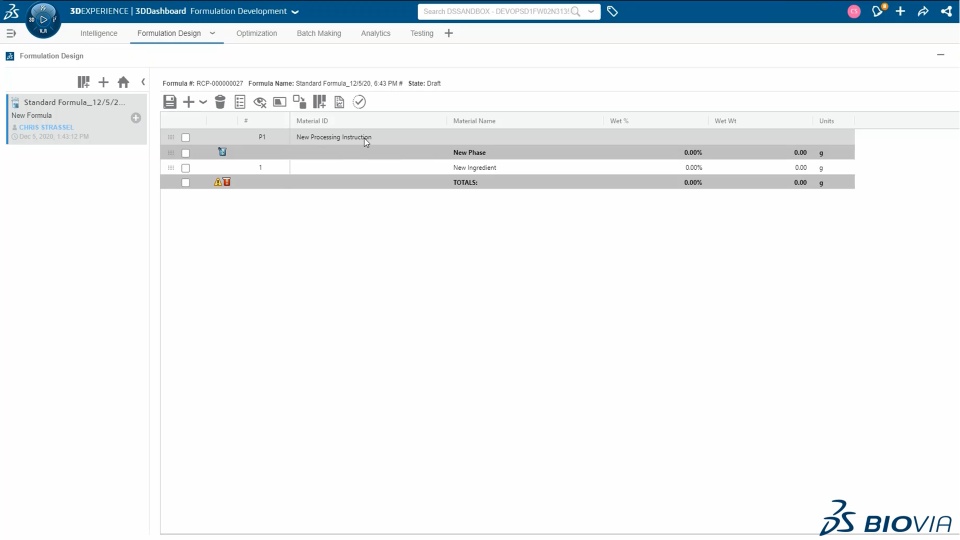Screen dimensions: 960x540
Task: Switch to the Optimization tab
Action: (x=257, y=33)
